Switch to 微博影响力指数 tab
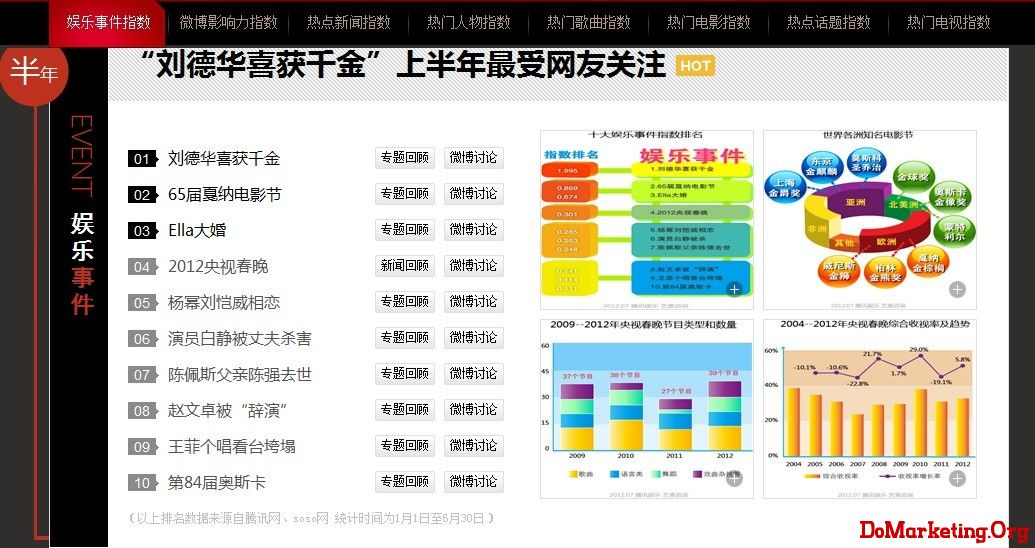Image resolution: width=1035 pixels, height=548 pixels. 228,22
